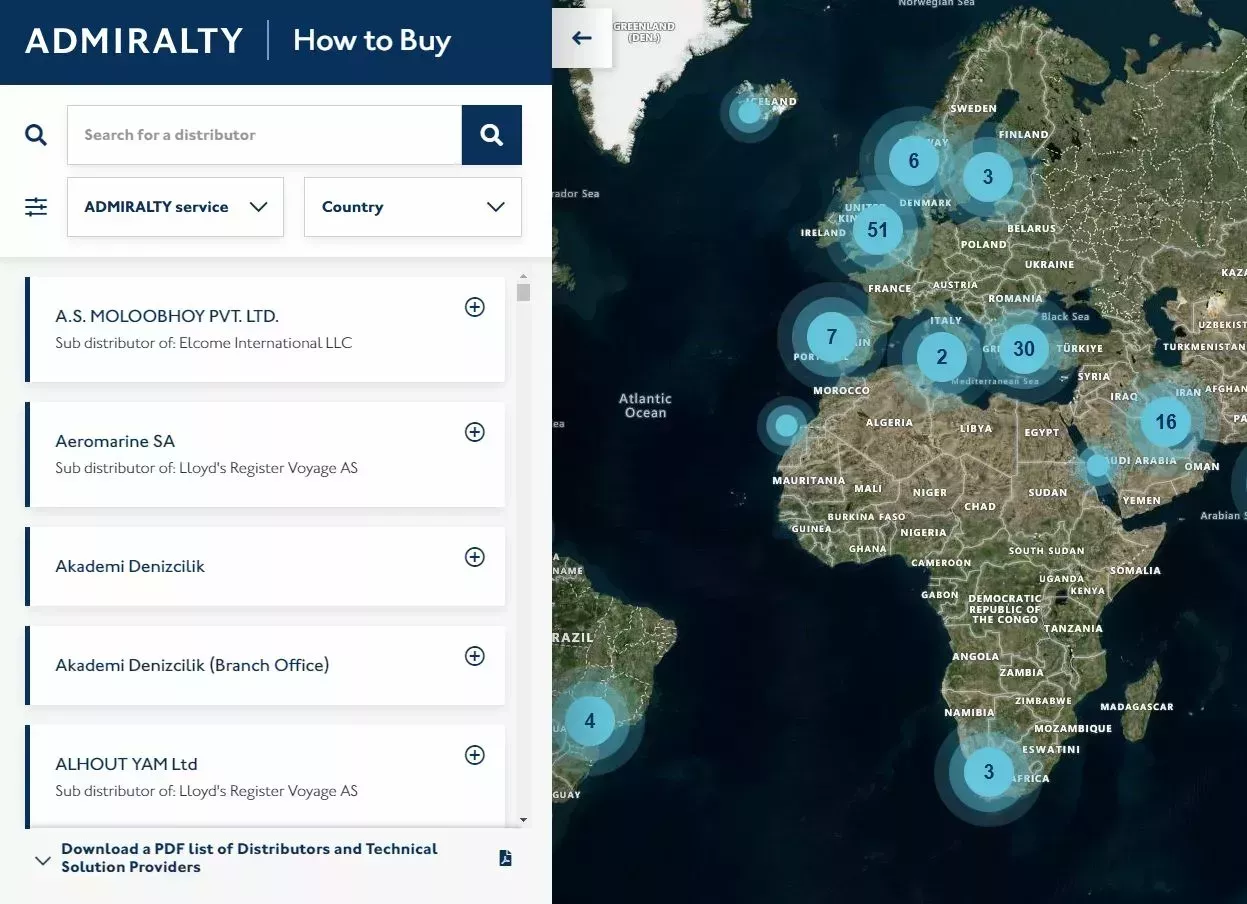Click the magnifier icon left of search field
This screenshot has width=1247, height=904.
point(36,135)
